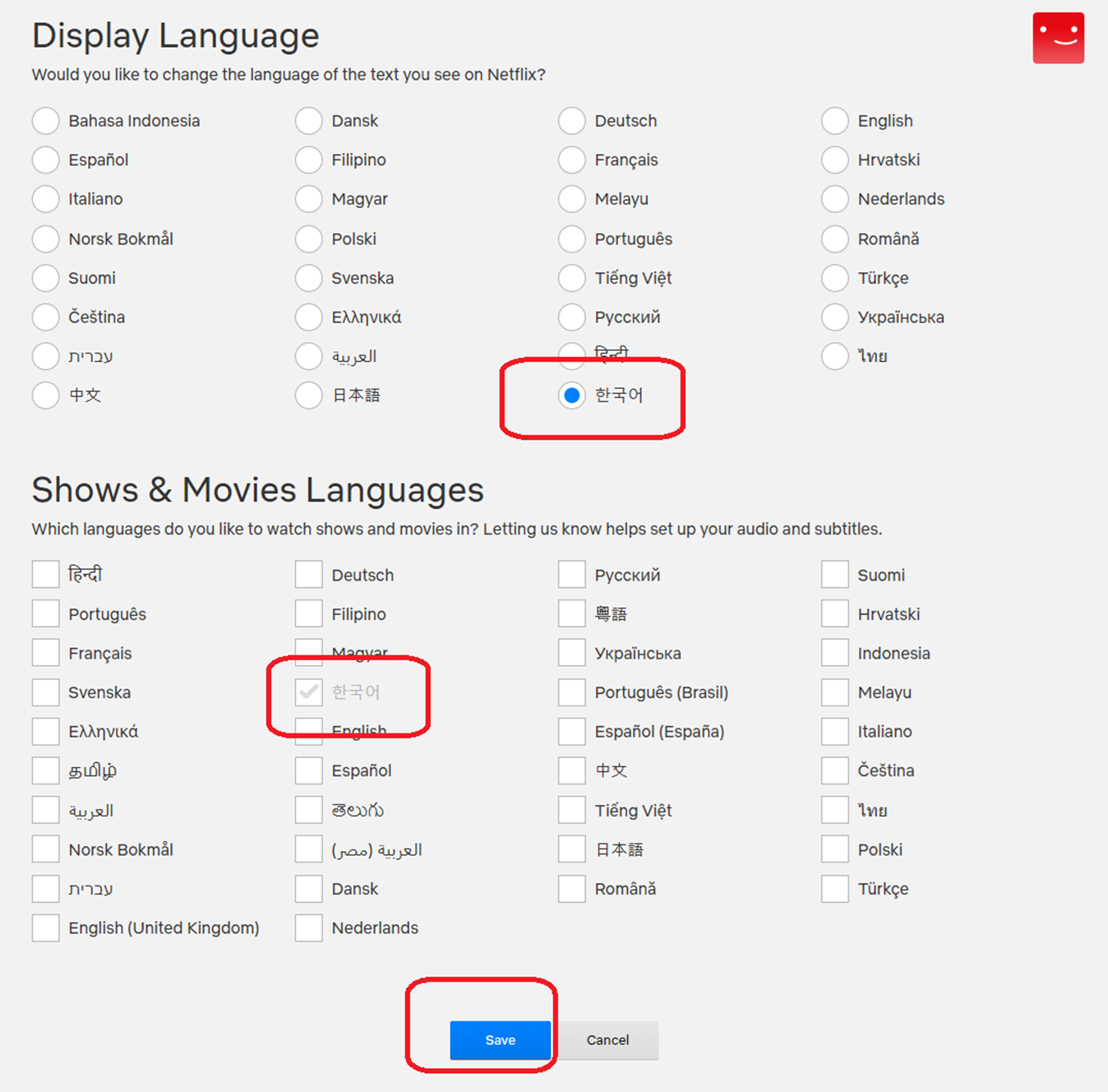1108x1092 pixels.
Task: Pick Hrvatski as display language
Action: [834, 160]
